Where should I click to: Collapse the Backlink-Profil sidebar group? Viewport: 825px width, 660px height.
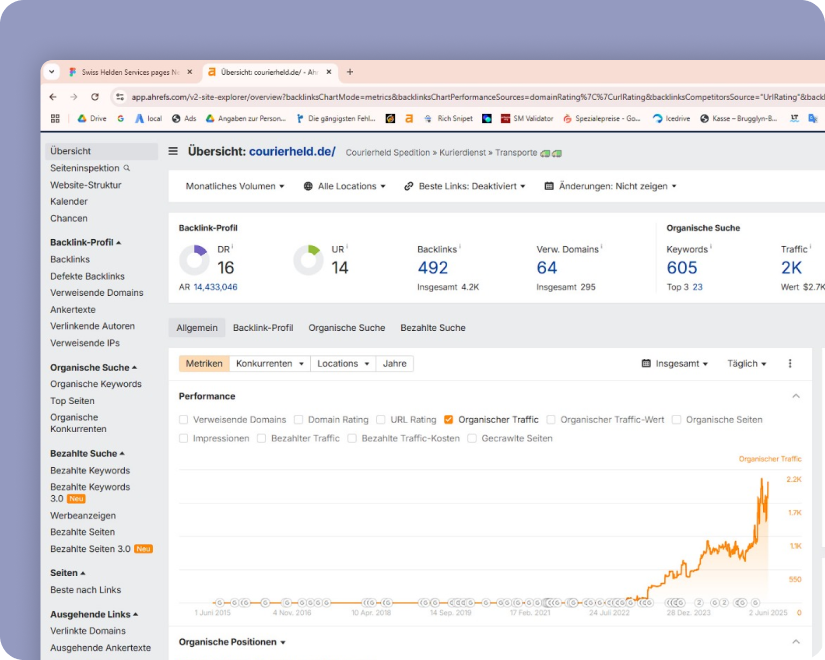pyautogui.click(x=85, y=243)
